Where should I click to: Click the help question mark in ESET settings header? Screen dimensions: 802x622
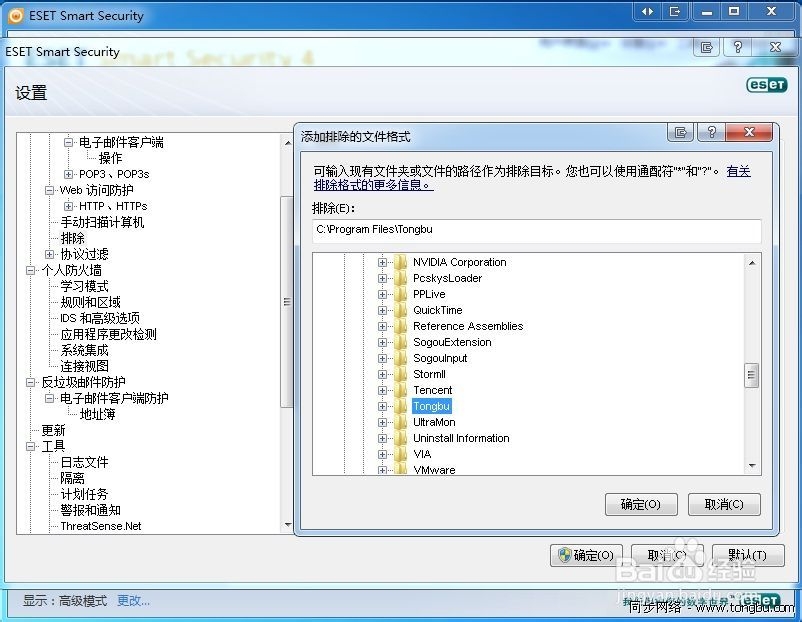pyautogui.click(x=738, y=47)
